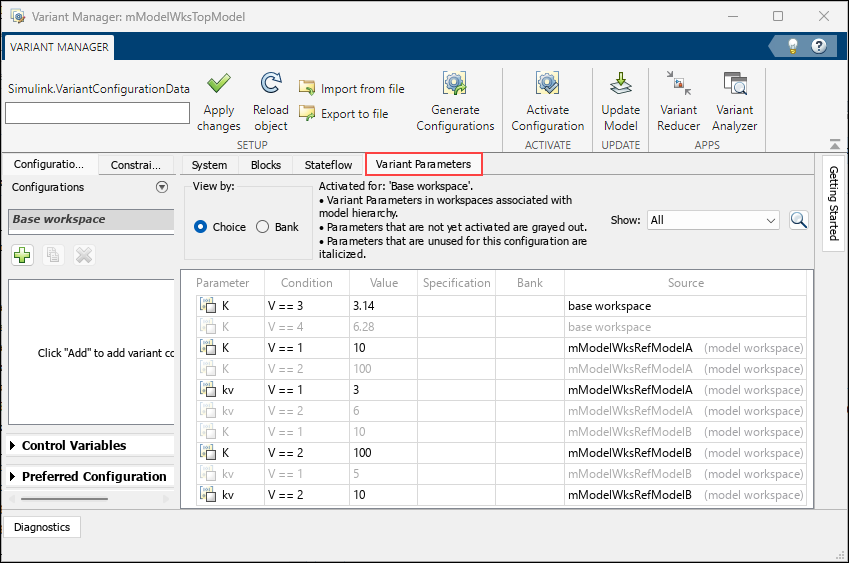Launch the Variant Analyzer app

734,85
